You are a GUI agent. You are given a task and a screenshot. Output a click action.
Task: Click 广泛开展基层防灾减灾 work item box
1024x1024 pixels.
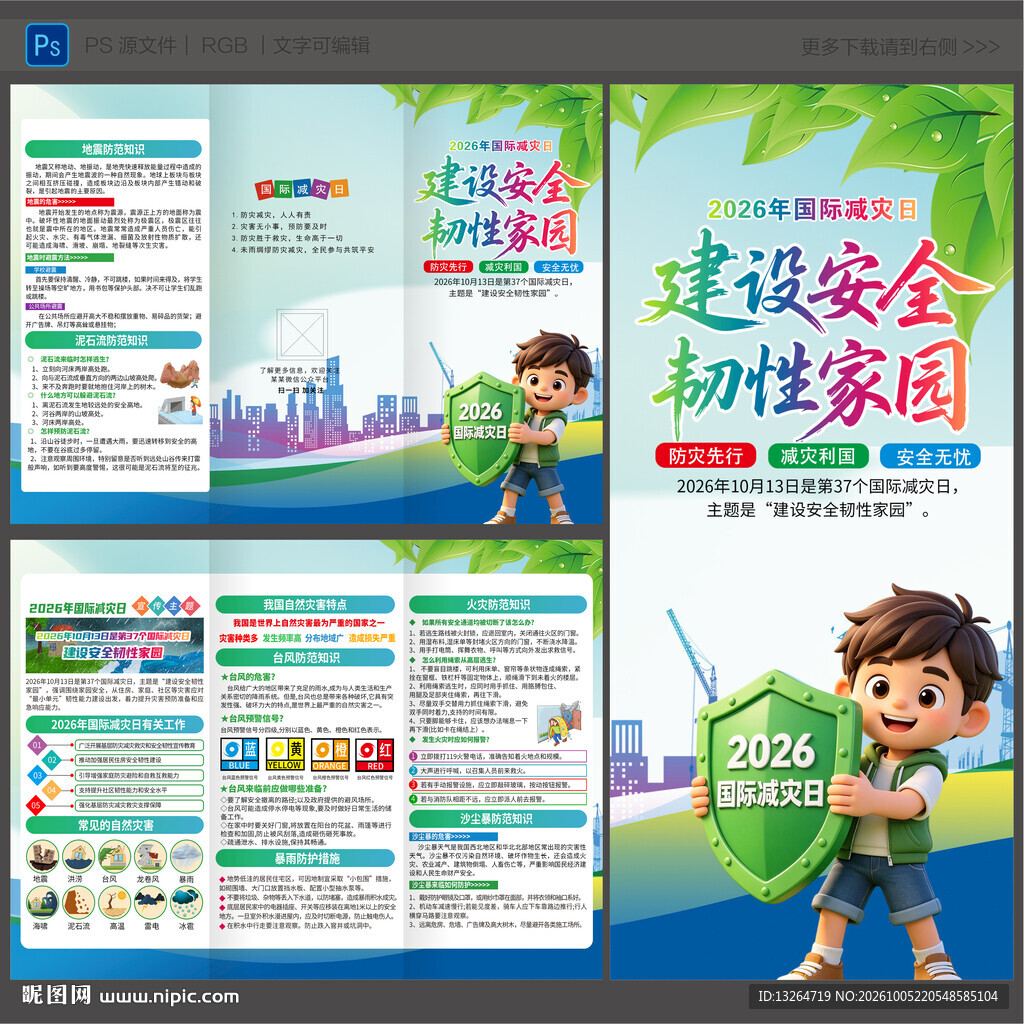(x=140, y=745)
